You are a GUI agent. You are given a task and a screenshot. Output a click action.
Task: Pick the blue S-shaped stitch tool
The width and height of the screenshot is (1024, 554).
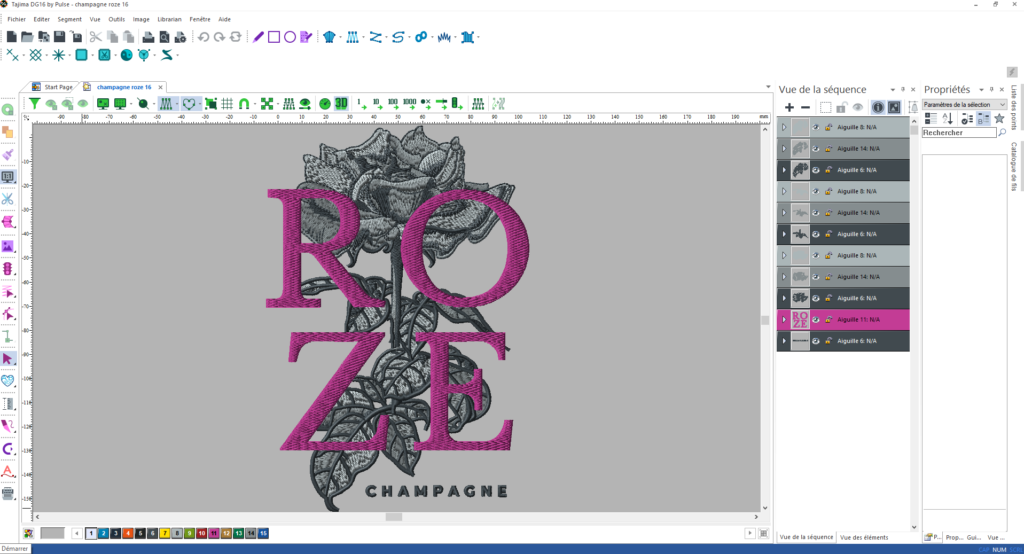[398, 37]
